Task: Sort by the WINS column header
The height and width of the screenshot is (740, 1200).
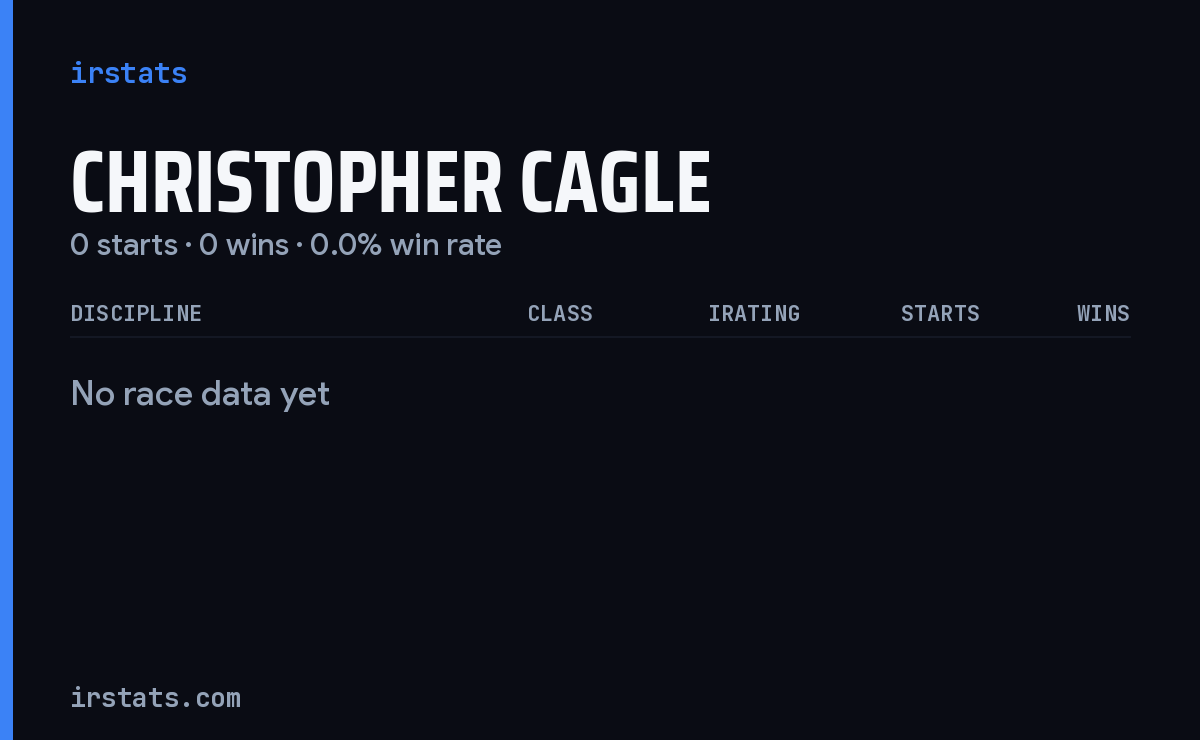Action: pyautogui.click(x=1103, y=313)
